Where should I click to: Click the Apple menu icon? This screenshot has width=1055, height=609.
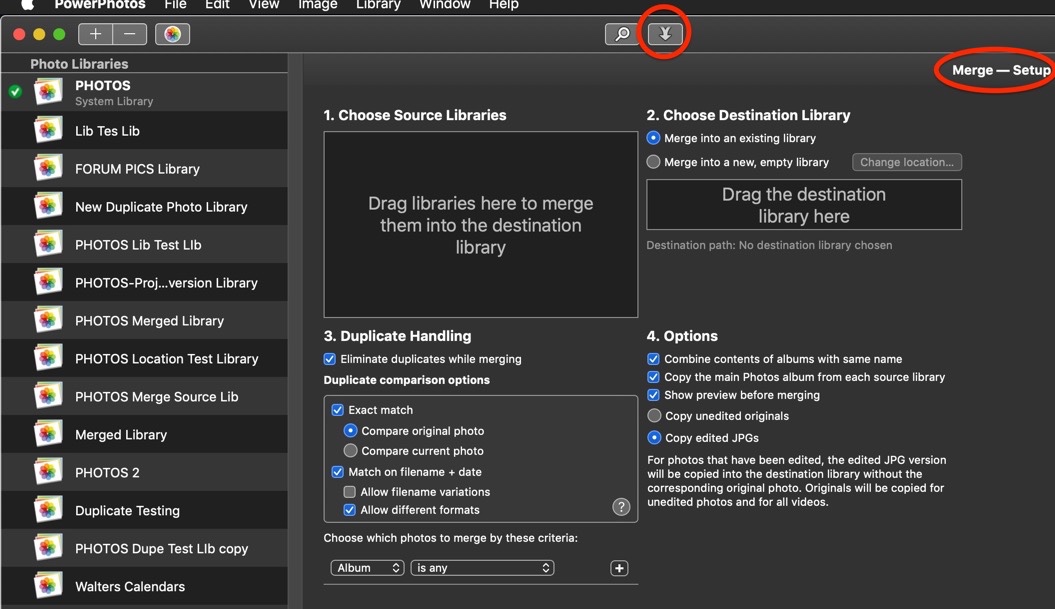28,5
